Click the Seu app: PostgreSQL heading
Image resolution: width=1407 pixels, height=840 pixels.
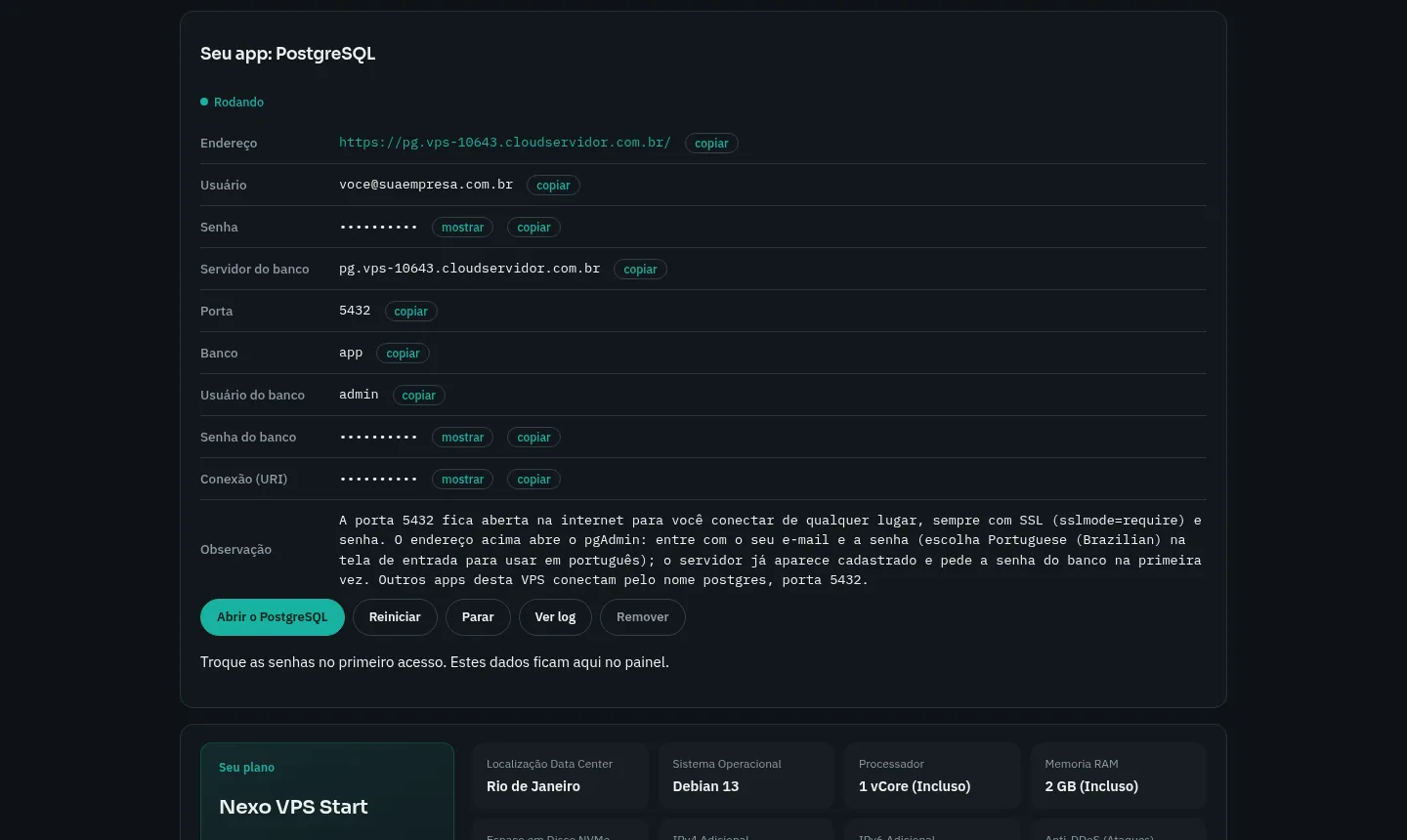[x=288, y=54]
